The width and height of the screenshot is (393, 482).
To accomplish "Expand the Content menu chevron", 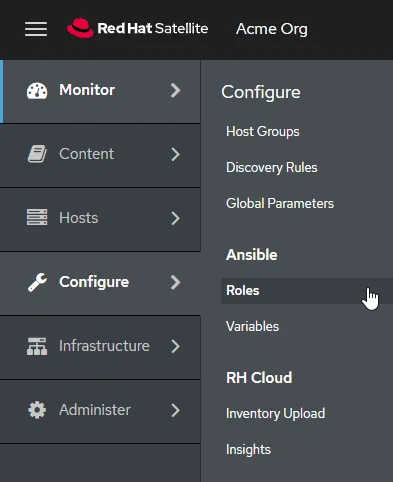I will pos(175,154).
